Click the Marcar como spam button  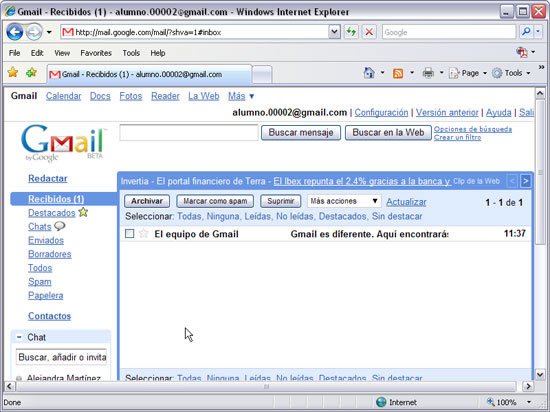tap(215, 201)
